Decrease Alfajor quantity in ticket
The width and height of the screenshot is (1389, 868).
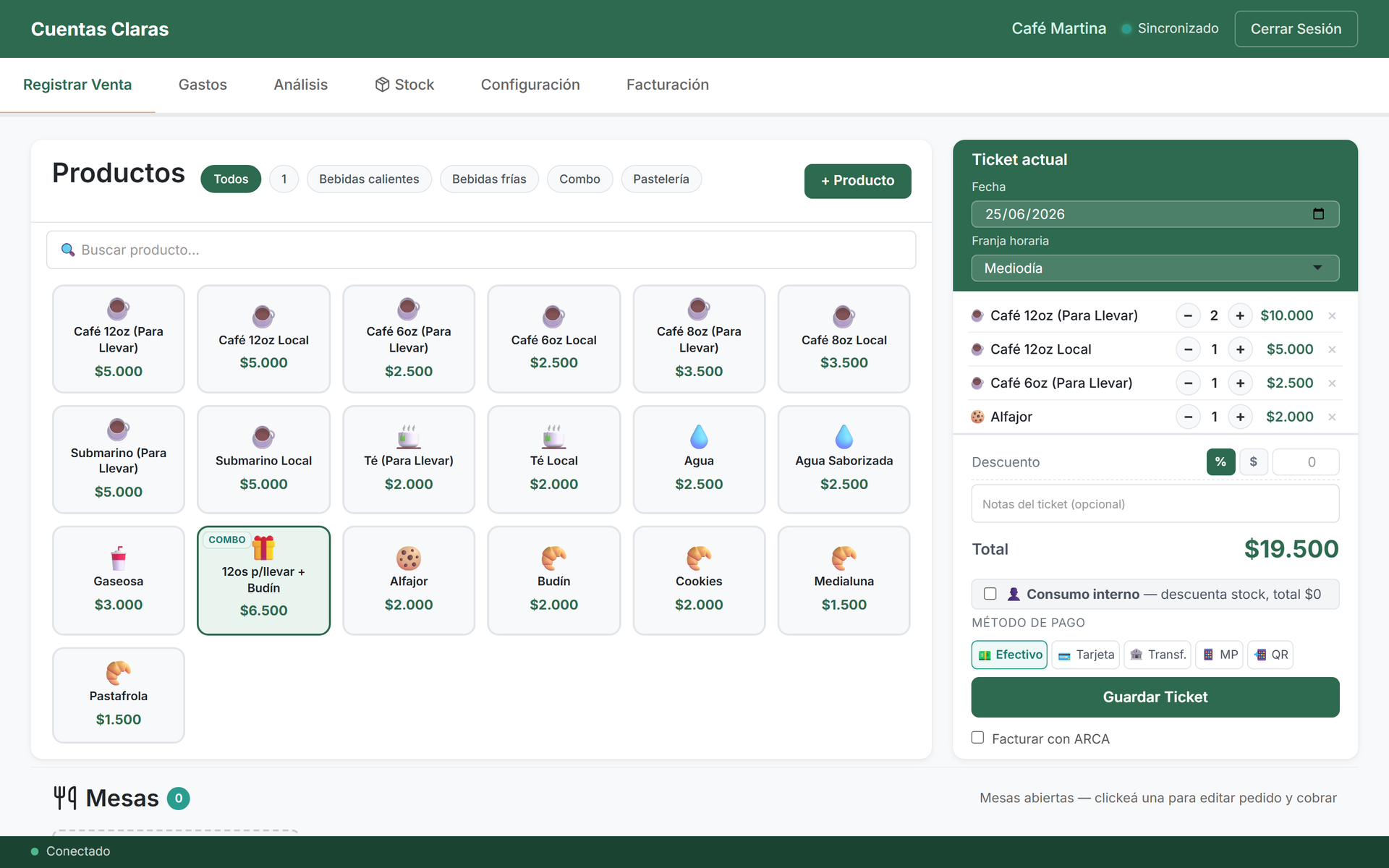click(x=1188, y=417)
